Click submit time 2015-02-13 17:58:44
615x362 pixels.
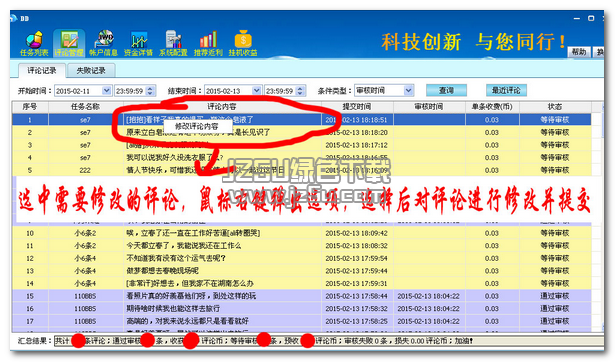coord(357,296)
